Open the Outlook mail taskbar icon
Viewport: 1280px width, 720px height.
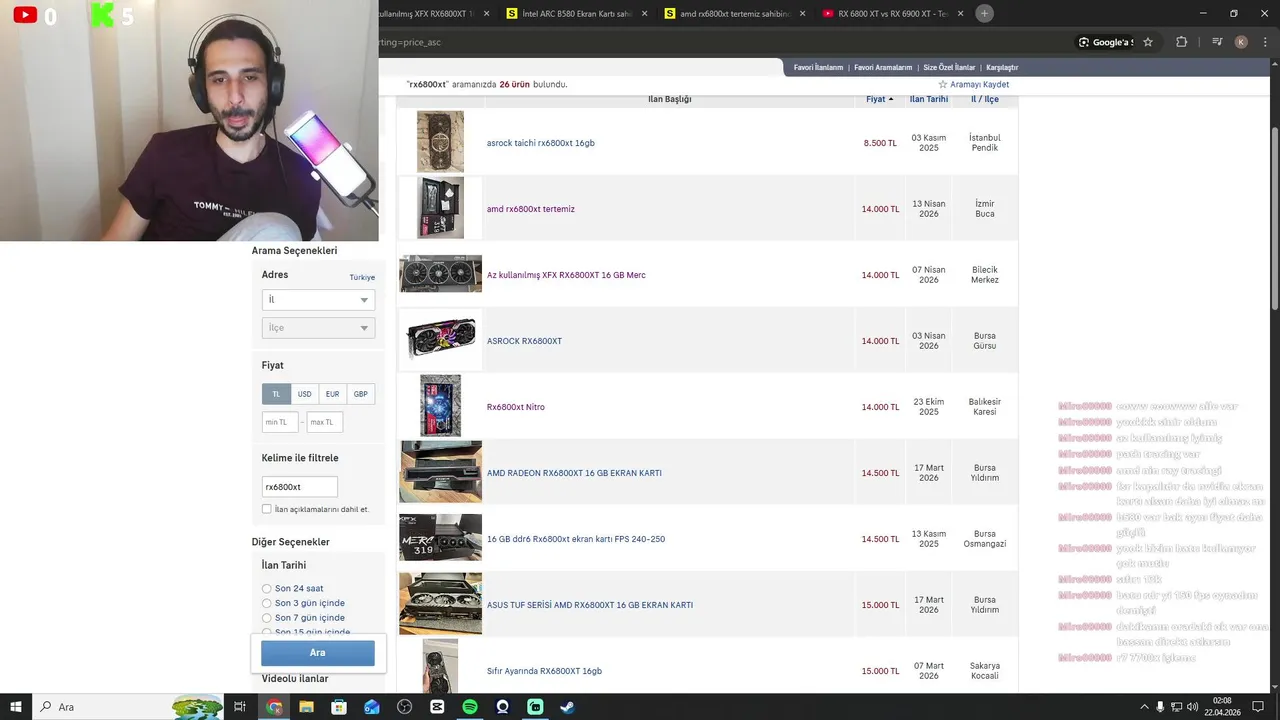coord(372,707)
